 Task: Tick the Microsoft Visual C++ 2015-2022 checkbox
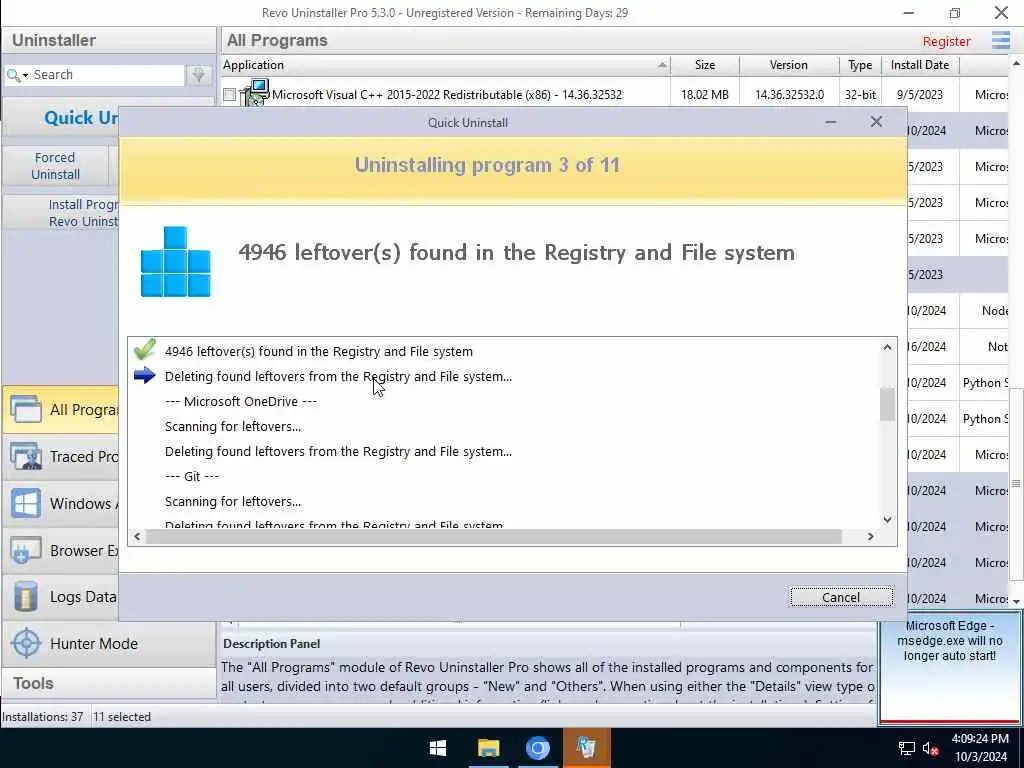[x=229, y=95]
